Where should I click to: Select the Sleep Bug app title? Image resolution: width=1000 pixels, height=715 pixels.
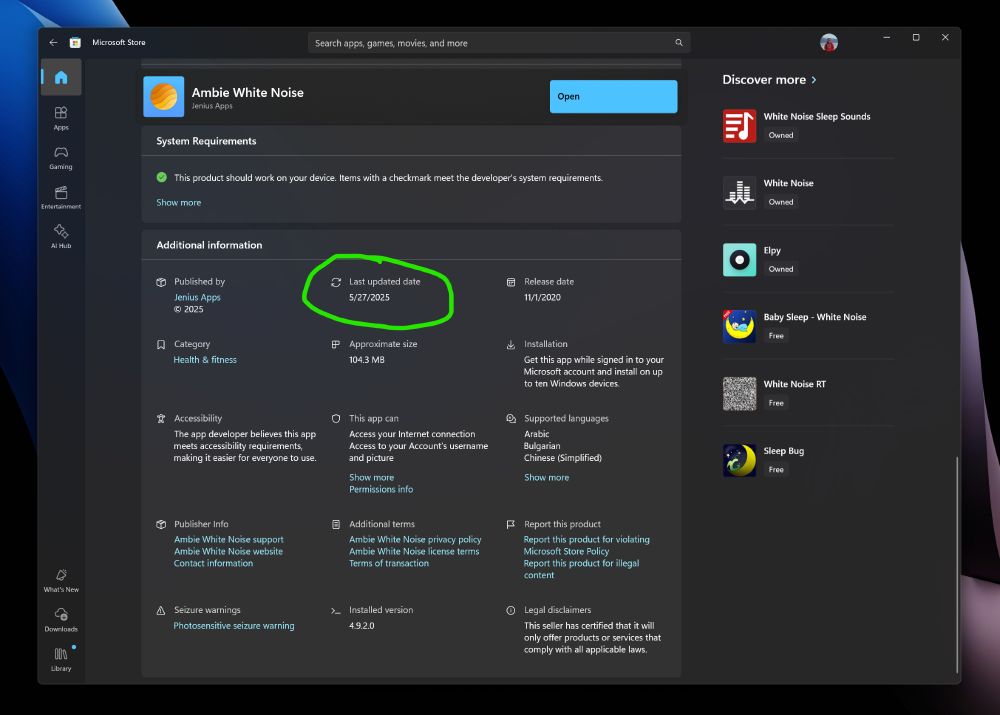tap(784, 451)
